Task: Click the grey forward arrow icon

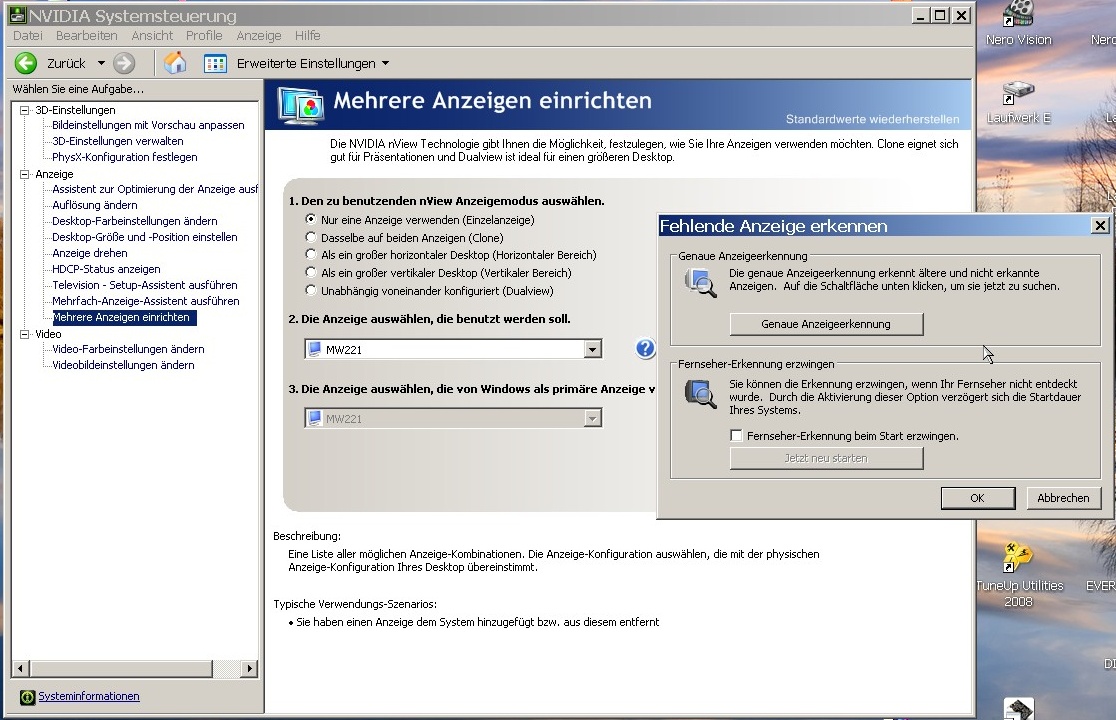Action: pyautogui.click(x=124, y=63)
